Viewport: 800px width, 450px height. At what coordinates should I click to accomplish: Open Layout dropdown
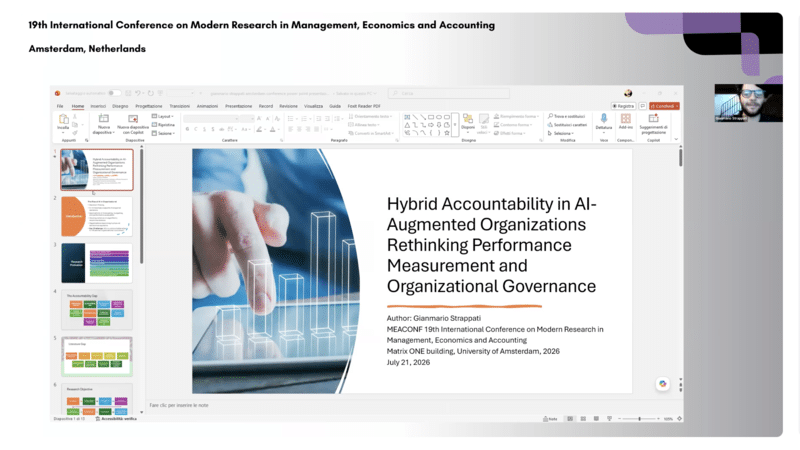pos(163,116)
